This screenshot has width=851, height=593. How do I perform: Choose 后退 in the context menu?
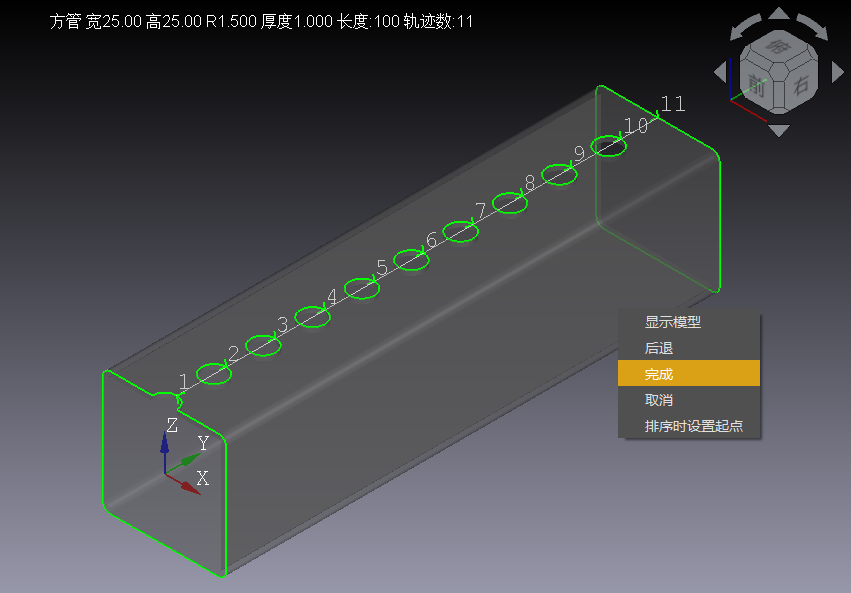click(x=659, y=348)
